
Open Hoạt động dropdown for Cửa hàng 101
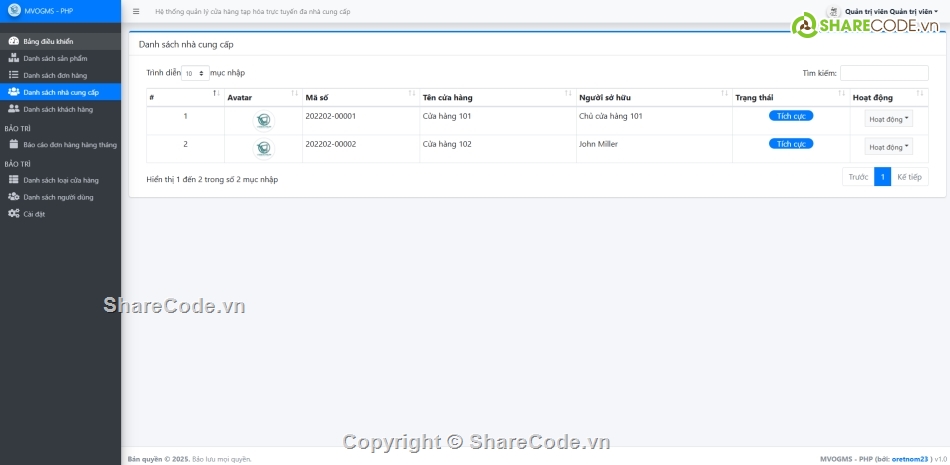[x=888, y=119]
